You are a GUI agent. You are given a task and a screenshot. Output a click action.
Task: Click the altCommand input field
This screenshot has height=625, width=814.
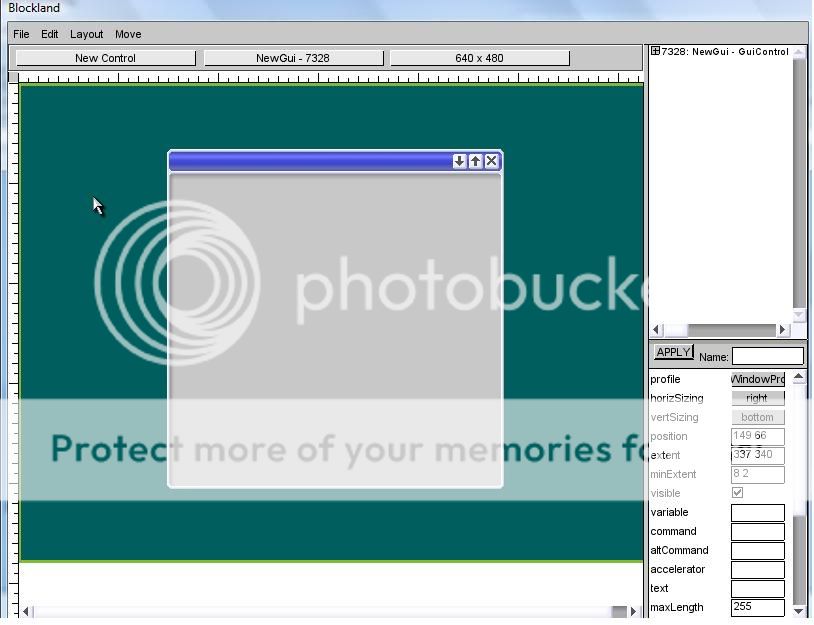[757, 551]
